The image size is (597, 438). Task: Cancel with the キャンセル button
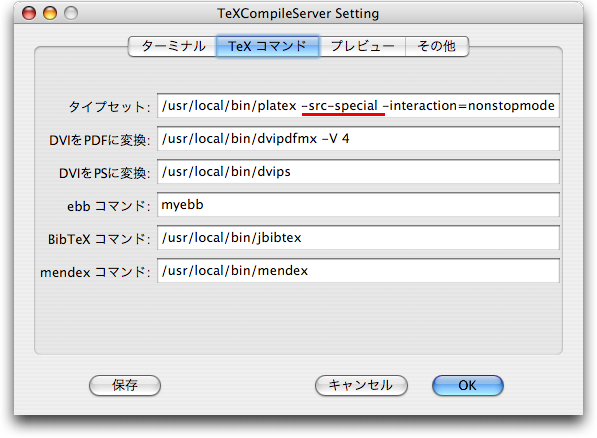[x=361, y=385]
